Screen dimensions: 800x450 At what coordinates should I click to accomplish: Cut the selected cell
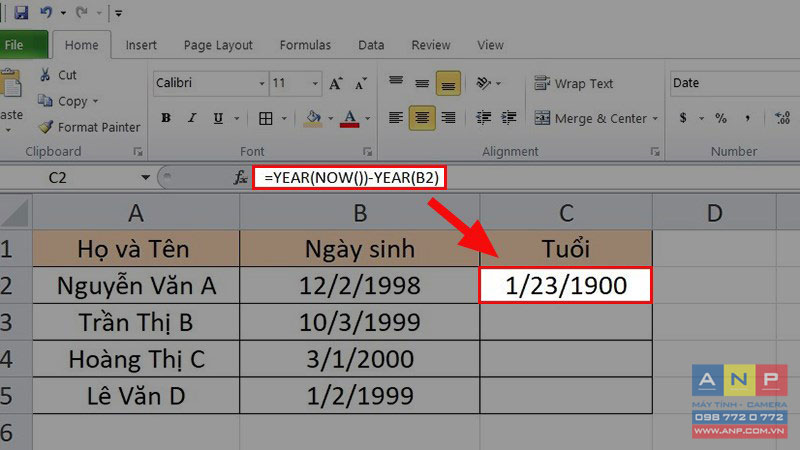pos(58,75)
